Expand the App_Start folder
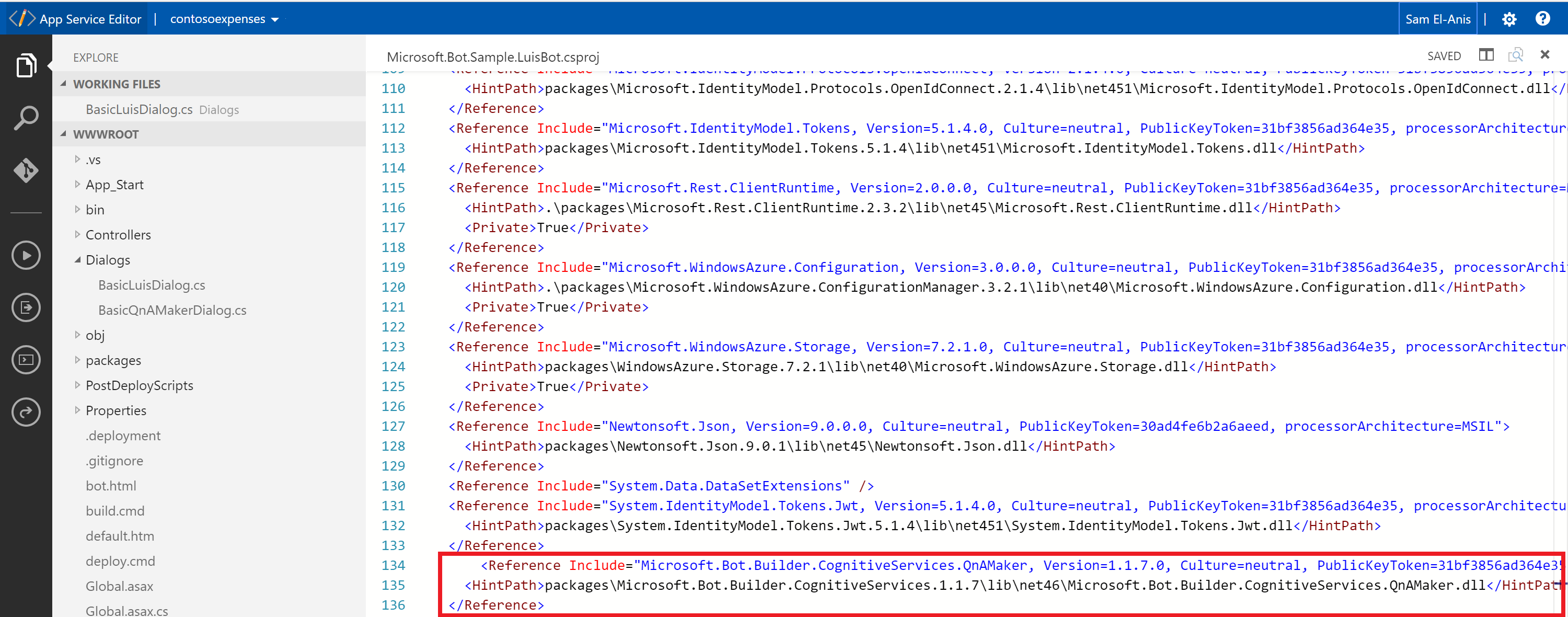This screenshot has width=1568, height=617. pyautogui.click(x=77, y=184)
